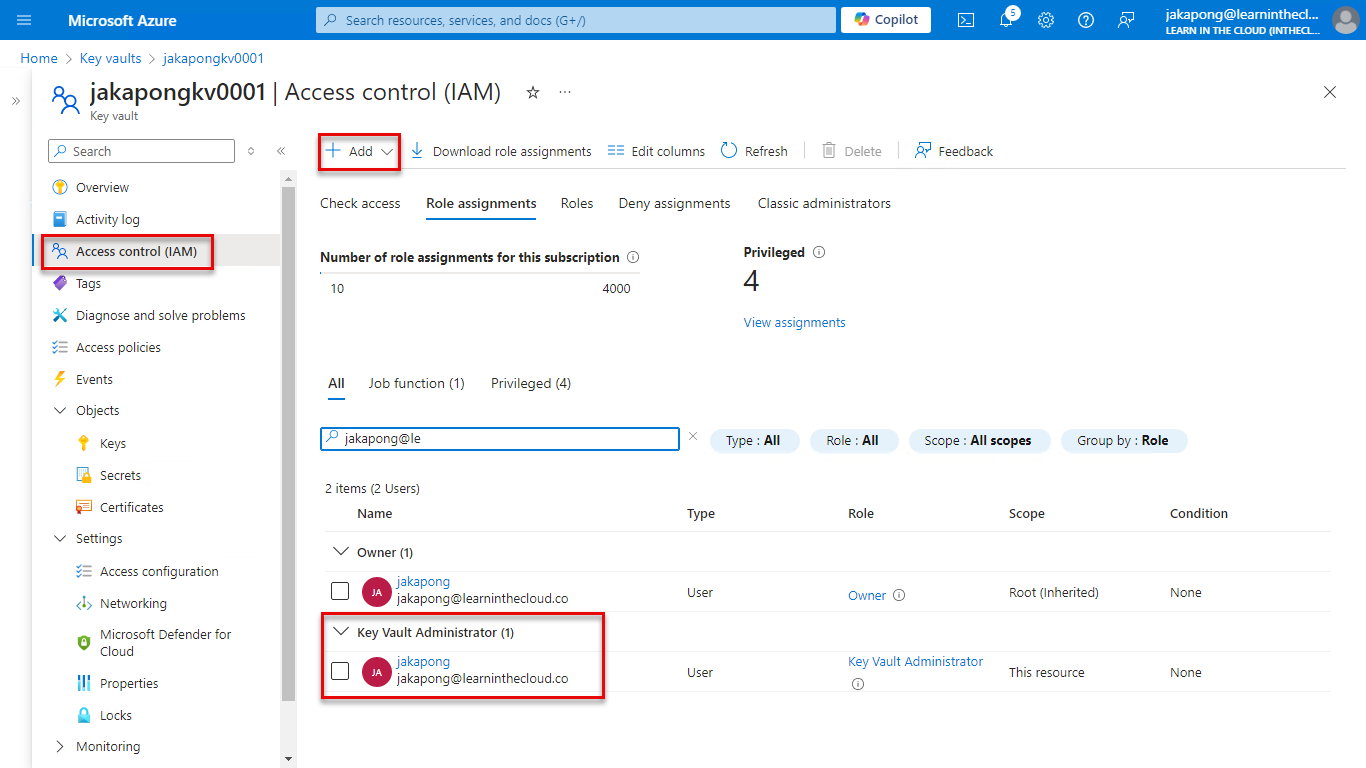This screenshot has width=1366, height=768.
Task: Open Access configuration settings
Action: pyautogui.click(x=159, y=571)
